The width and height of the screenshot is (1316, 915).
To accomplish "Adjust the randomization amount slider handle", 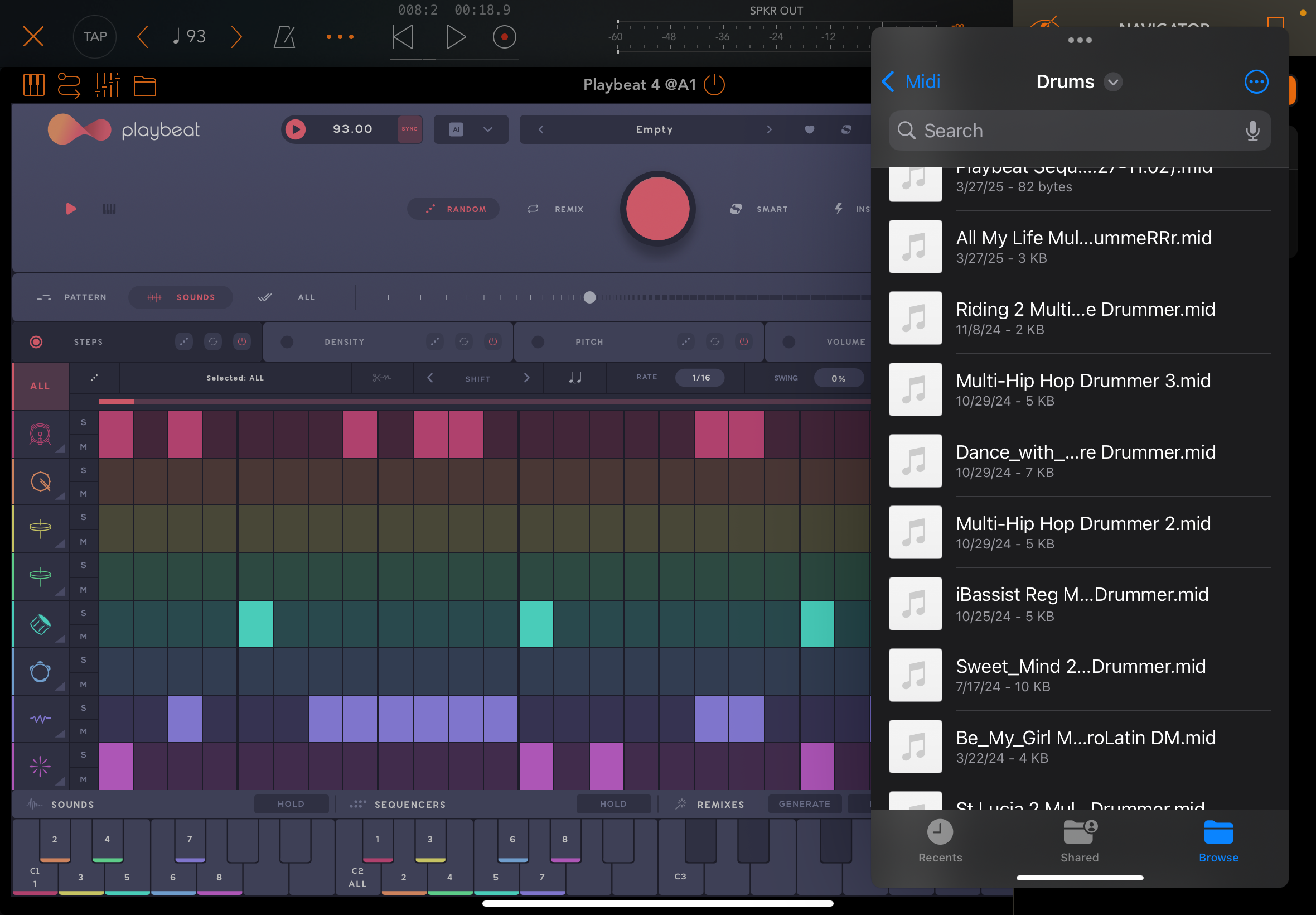I will [x=589, y=297].
